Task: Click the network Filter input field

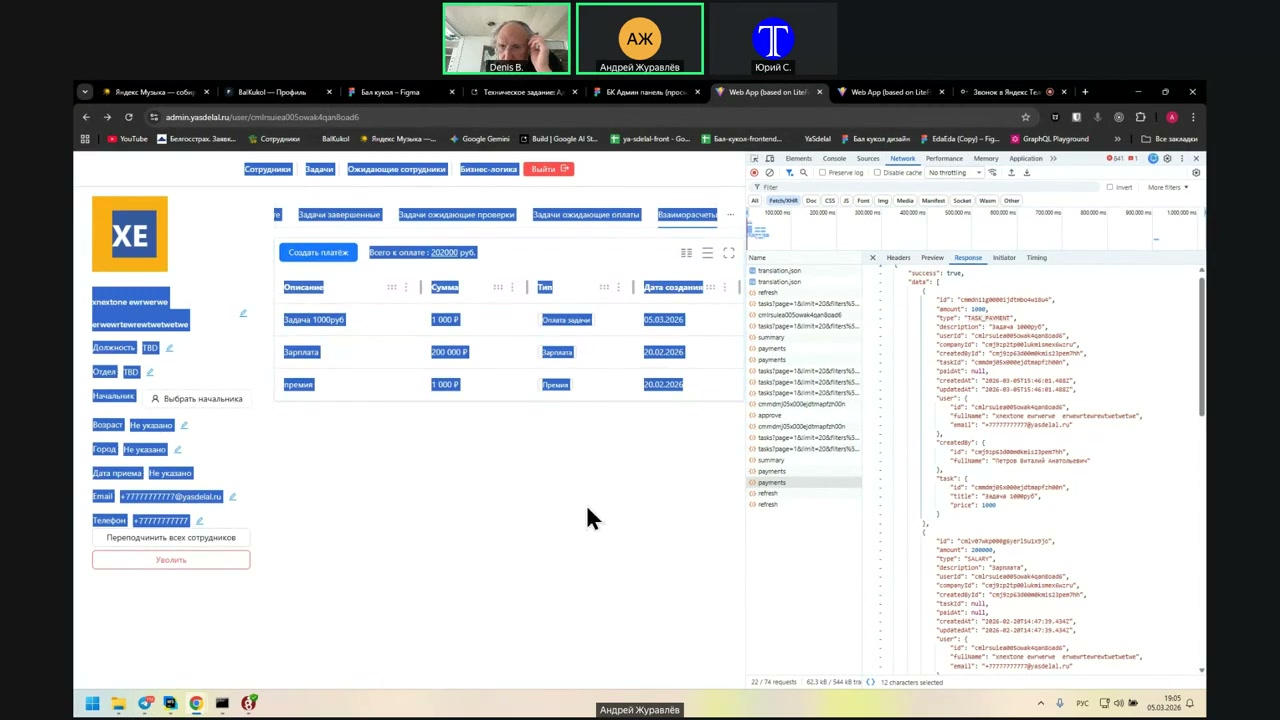Action: coord(900,187)
